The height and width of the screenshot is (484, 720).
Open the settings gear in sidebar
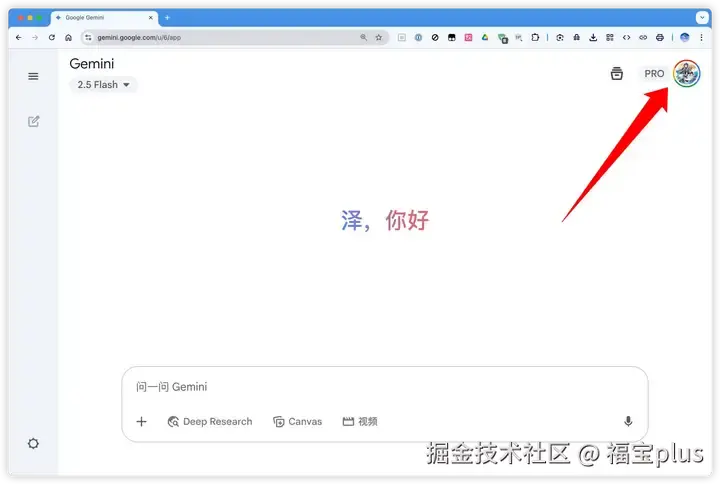(x=33, y=444)
